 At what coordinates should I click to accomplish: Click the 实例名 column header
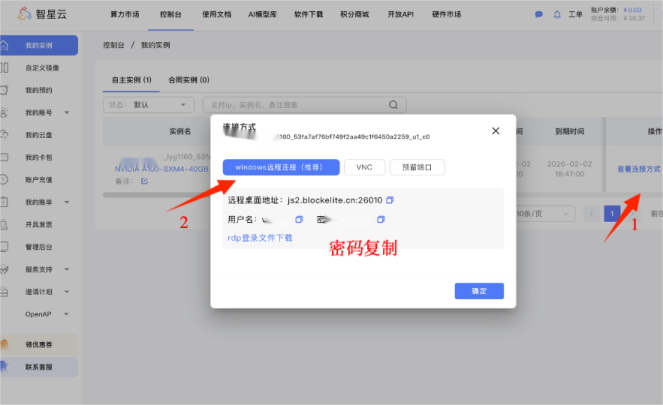(180, 131)
